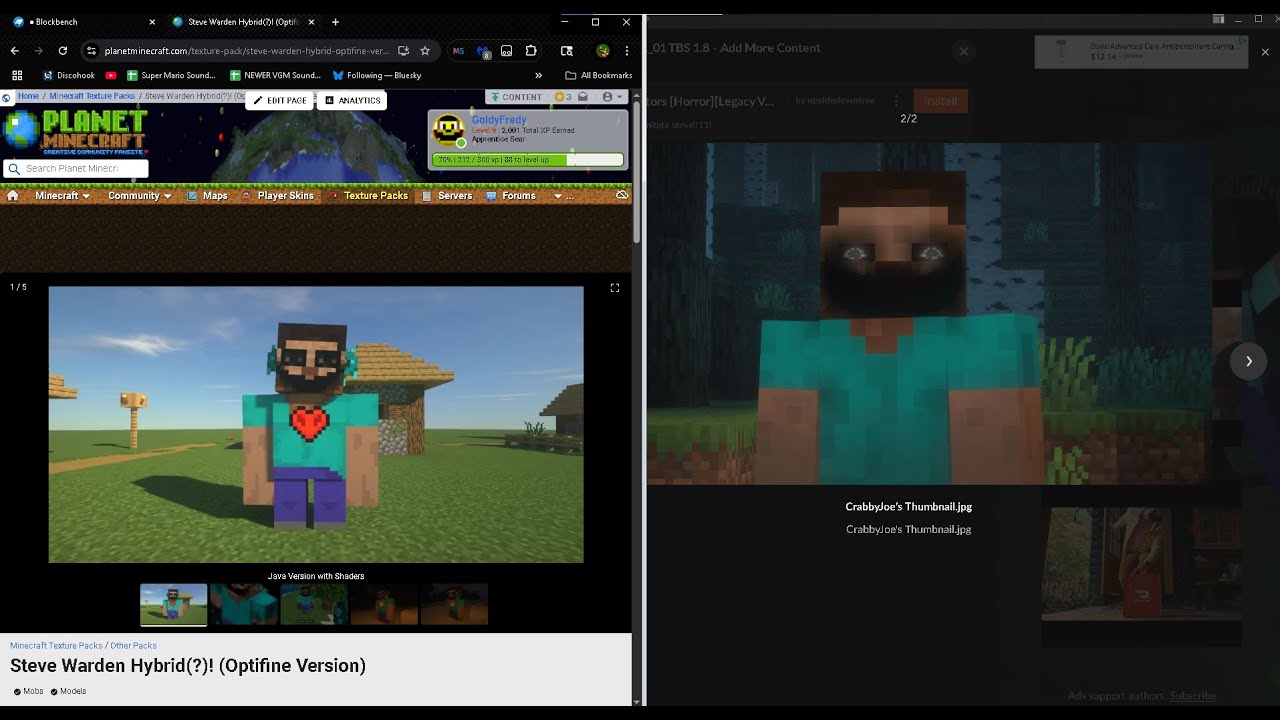Expand the Community nav dropdown
This screenshot has width=1280, height=720.
point(139,196)
